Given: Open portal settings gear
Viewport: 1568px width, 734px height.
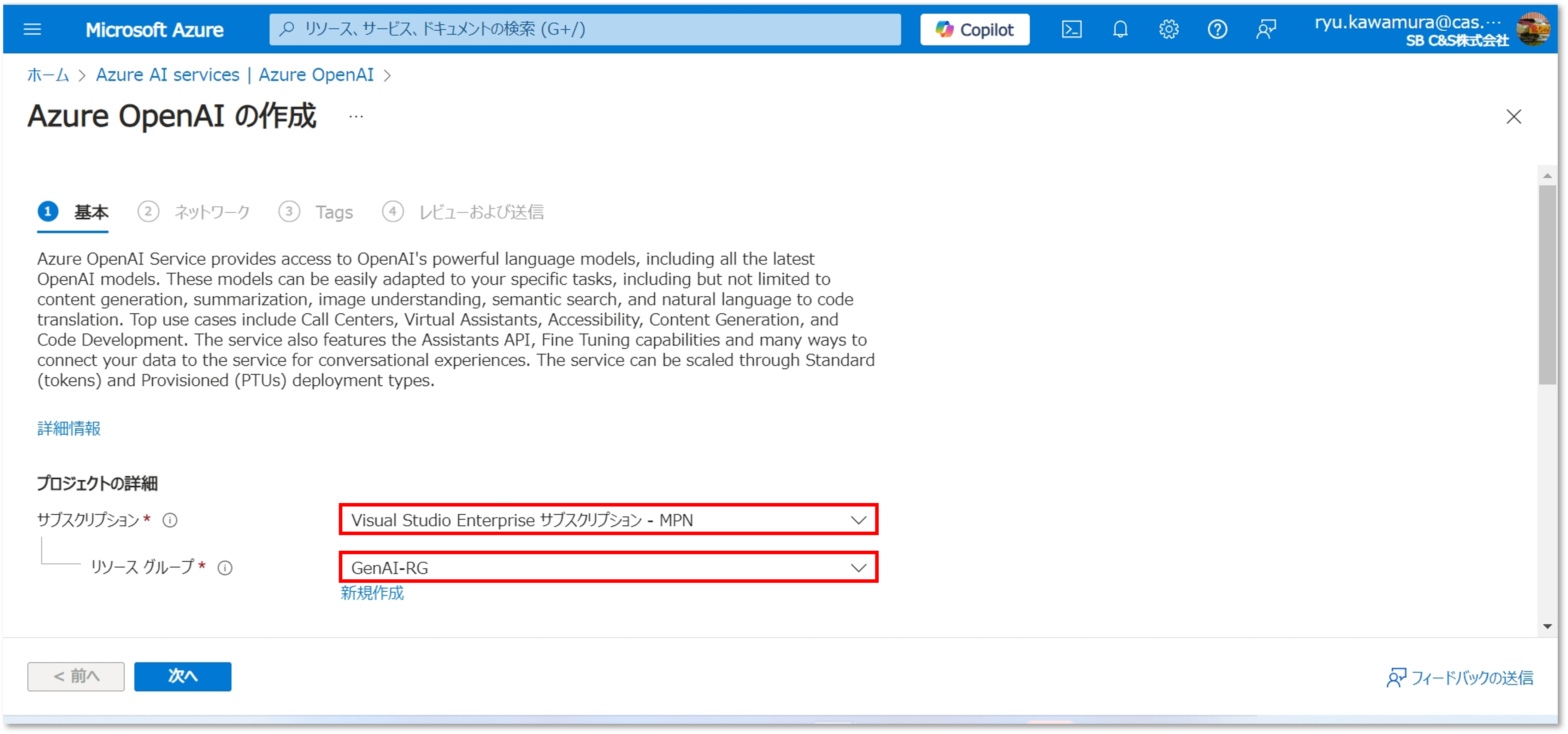Looking at the screenshot, I should (1168, 29).
